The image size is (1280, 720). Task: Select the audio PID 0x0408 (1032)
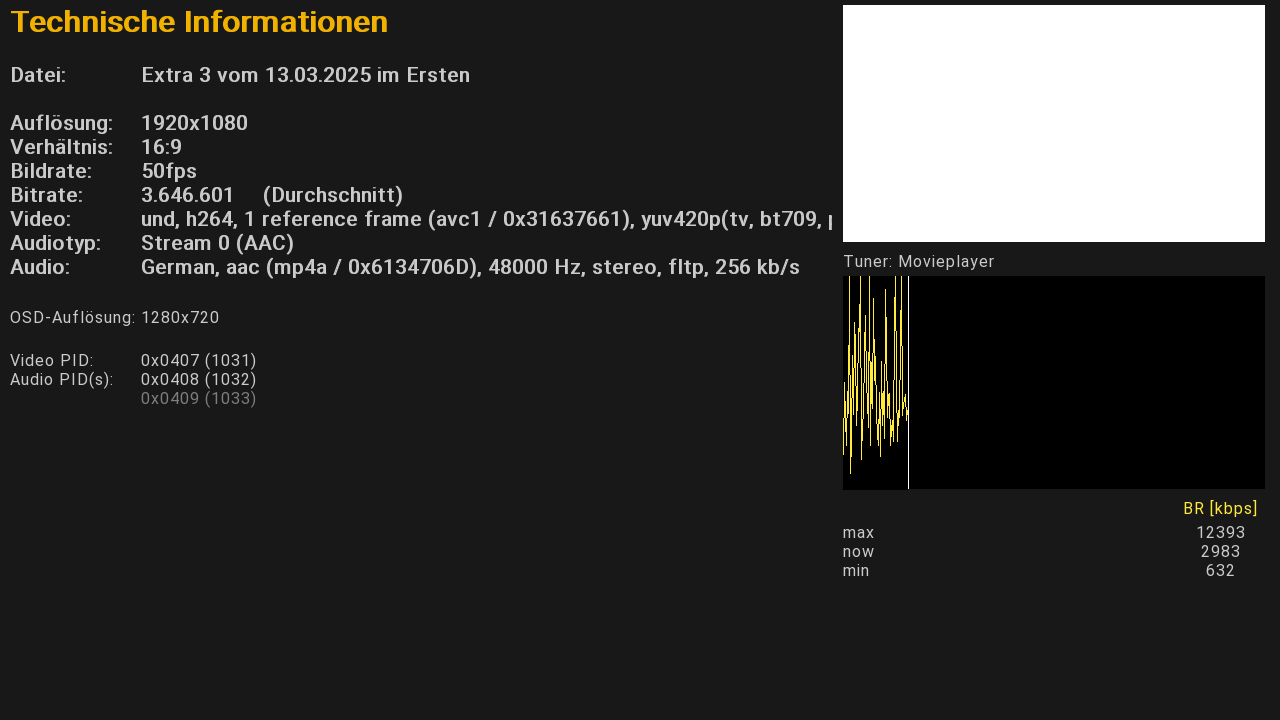tap(198, 379)
